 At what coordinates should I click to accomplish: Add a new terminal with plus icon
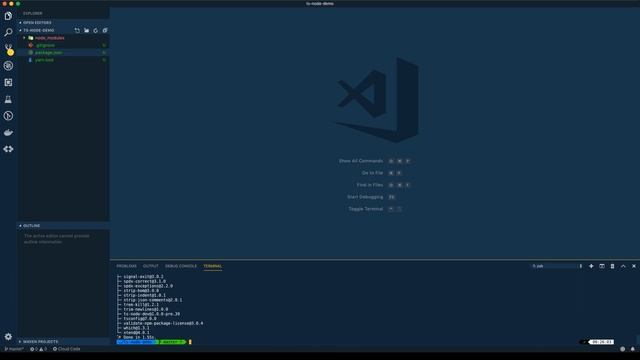[x=591, y=266]
